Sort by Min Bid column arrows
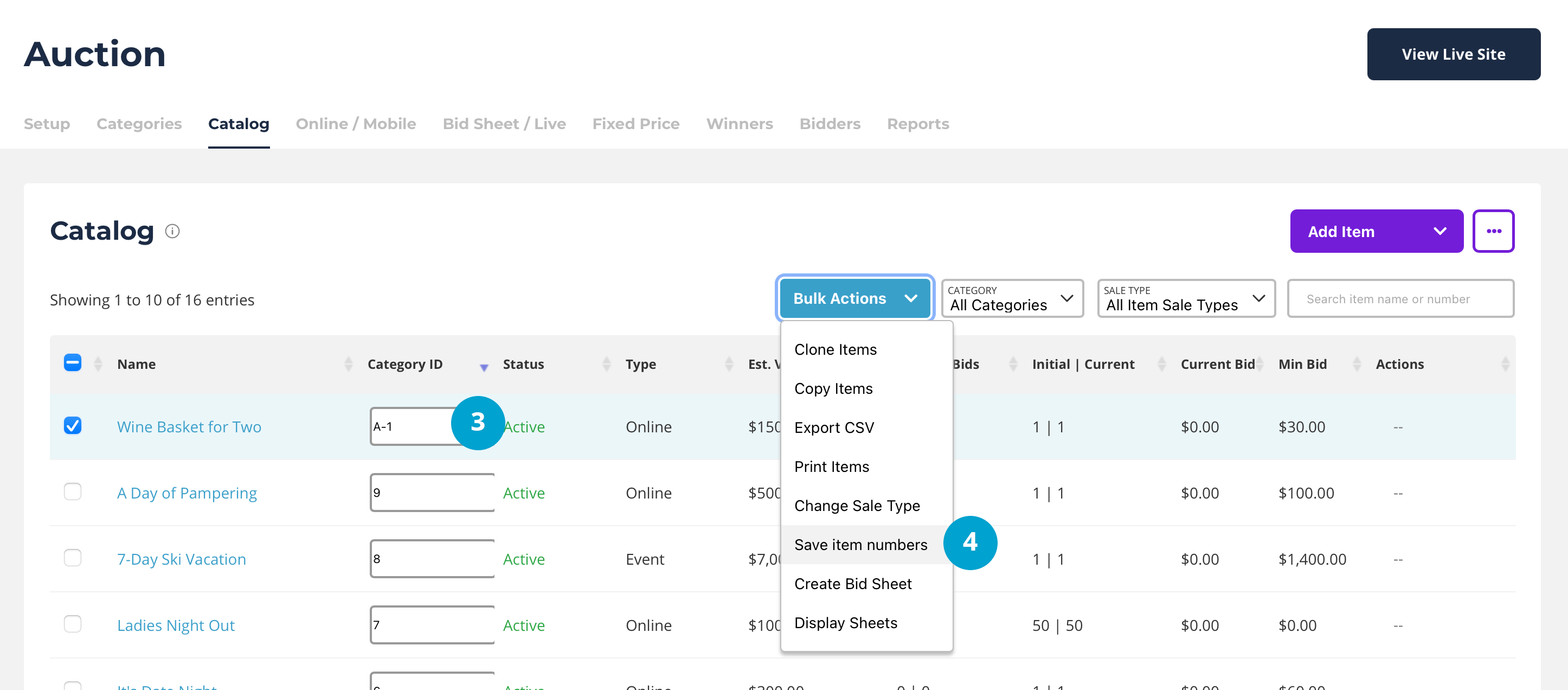 point(1356,364)
